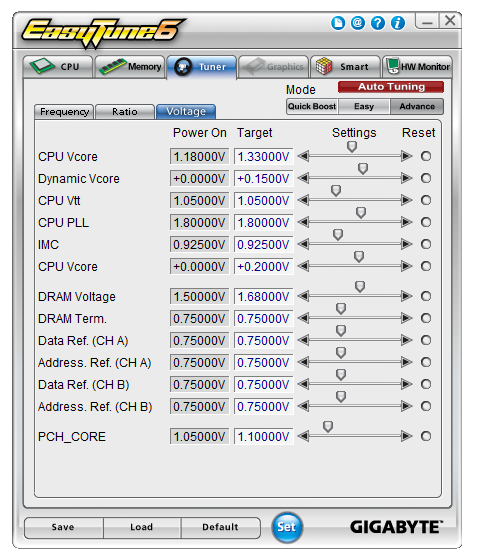Select the reset radio for CPU Vtt
Screen dimensions: 481x560
426,200
